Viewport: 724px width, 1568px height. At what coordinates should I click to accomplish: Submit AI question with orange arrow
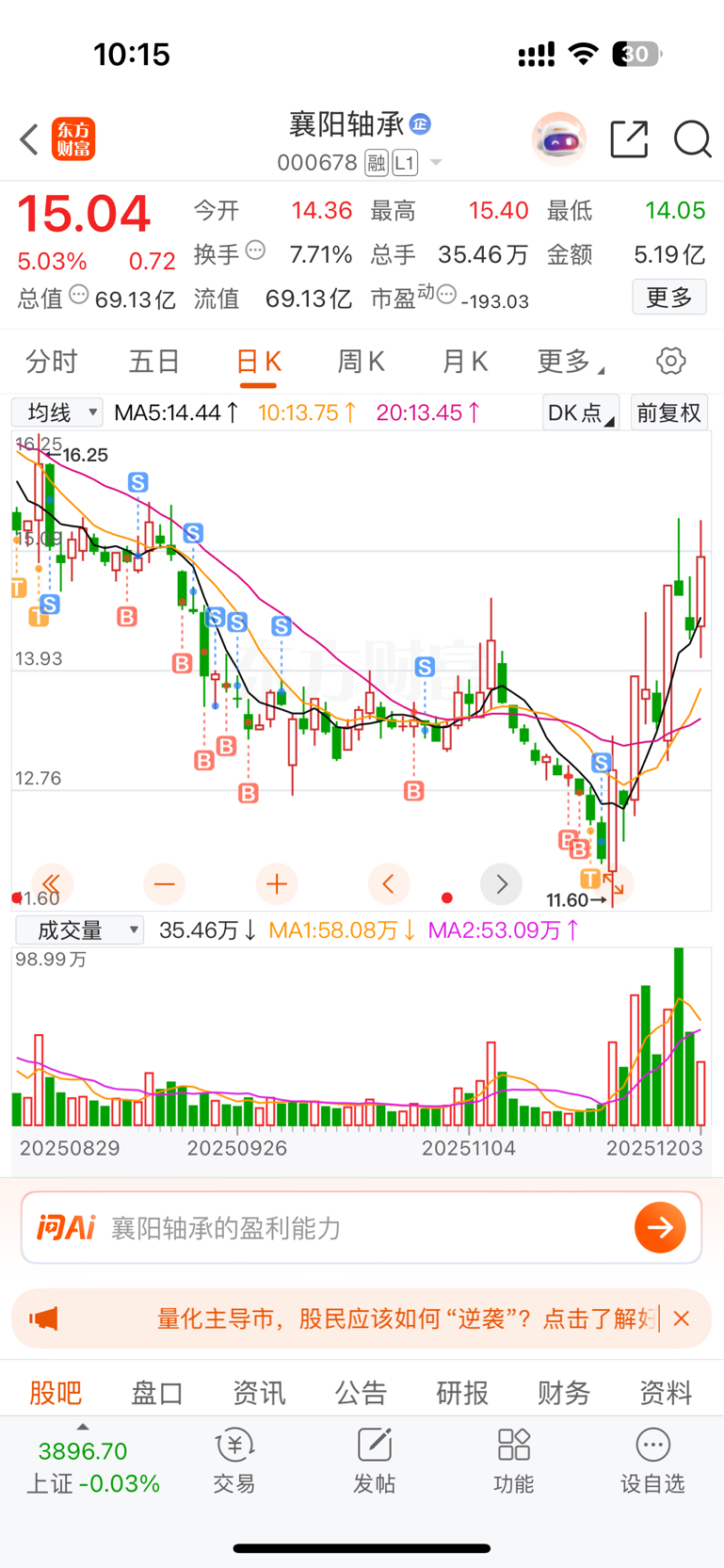660,1227
